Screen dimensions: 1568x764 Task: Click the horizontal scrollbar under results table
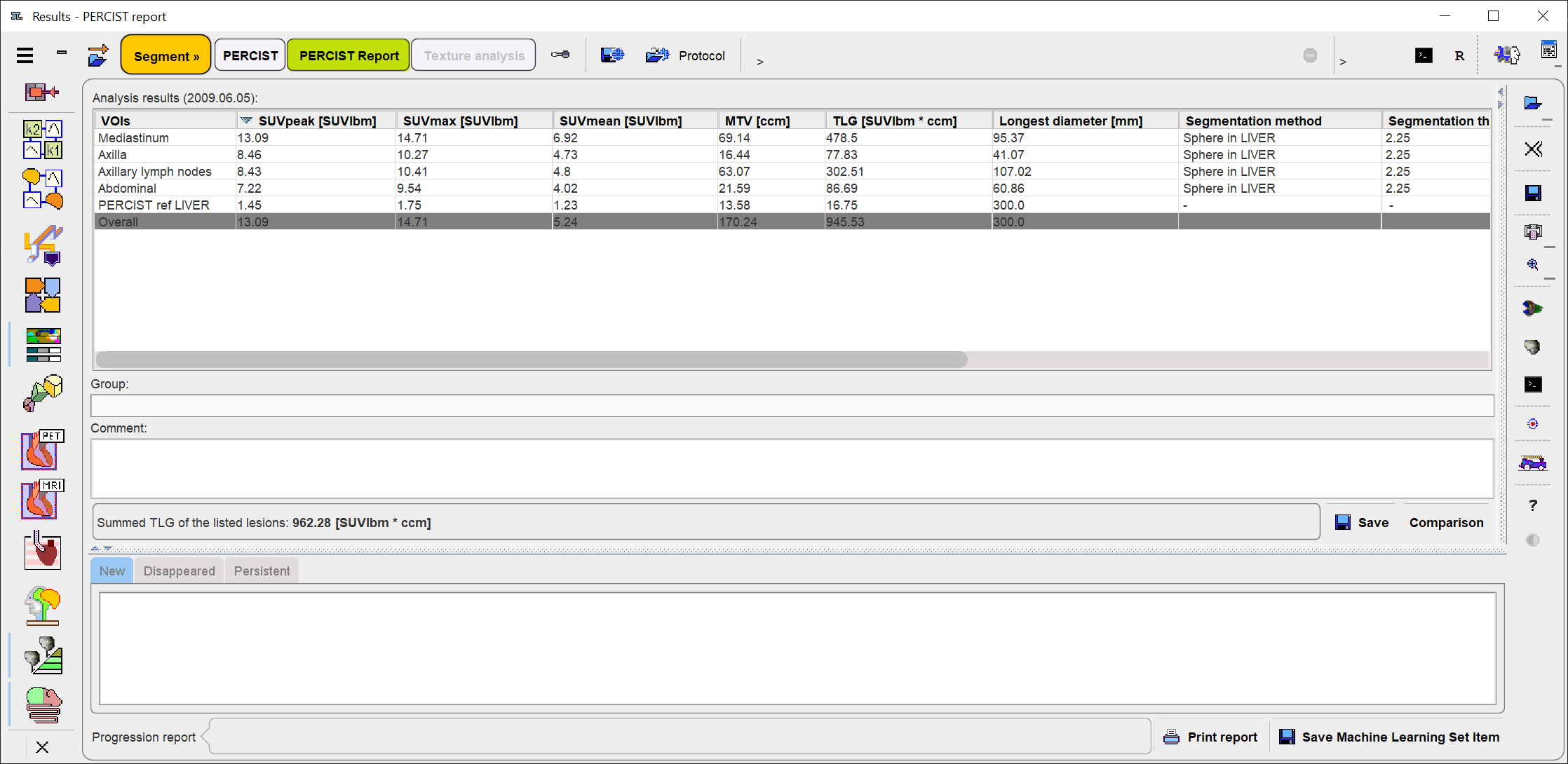click(532, 360)
